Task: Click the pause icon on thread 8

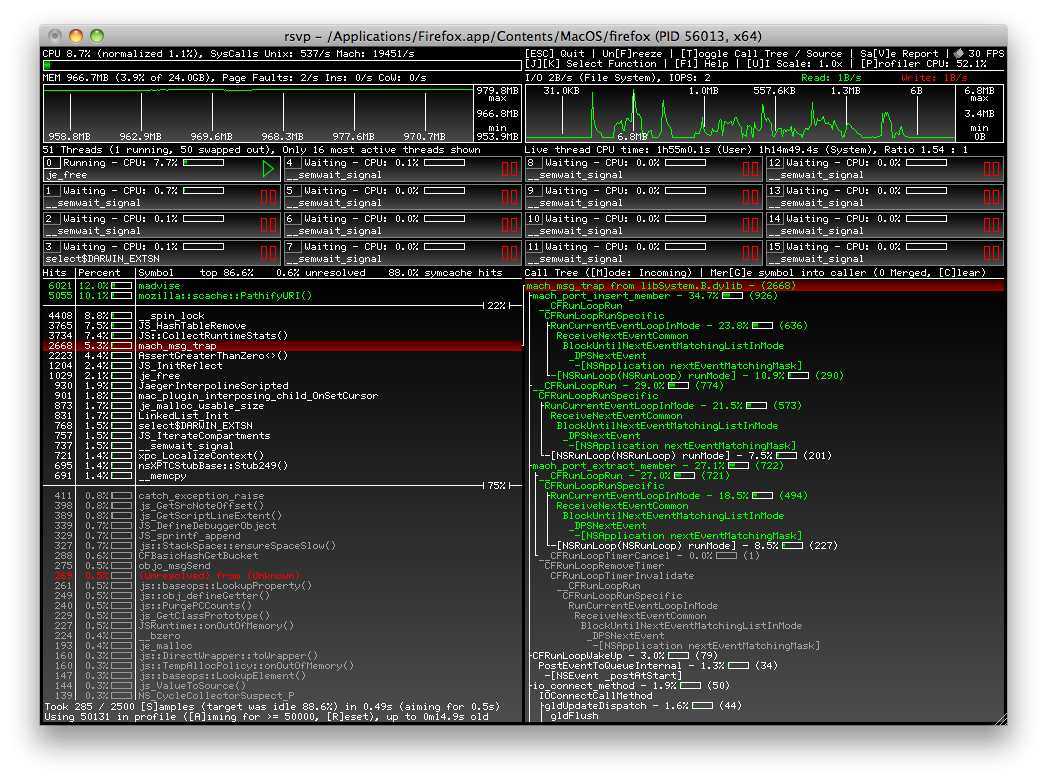Action: pyautogui.click(x=751, y=169)
